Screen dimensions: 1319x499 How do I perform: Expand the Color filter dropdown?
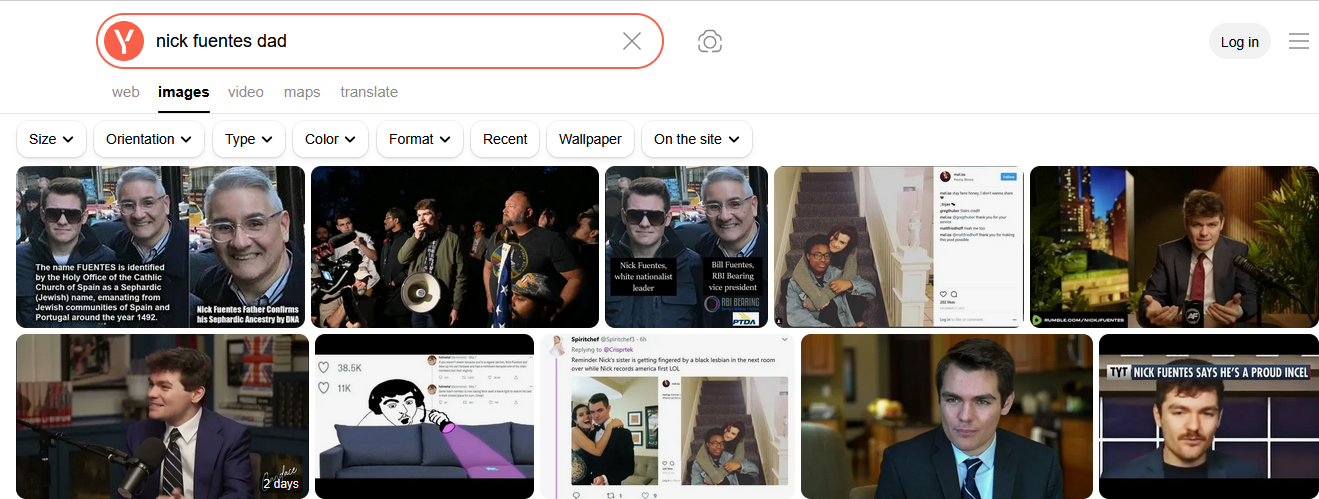coord(331,139)
